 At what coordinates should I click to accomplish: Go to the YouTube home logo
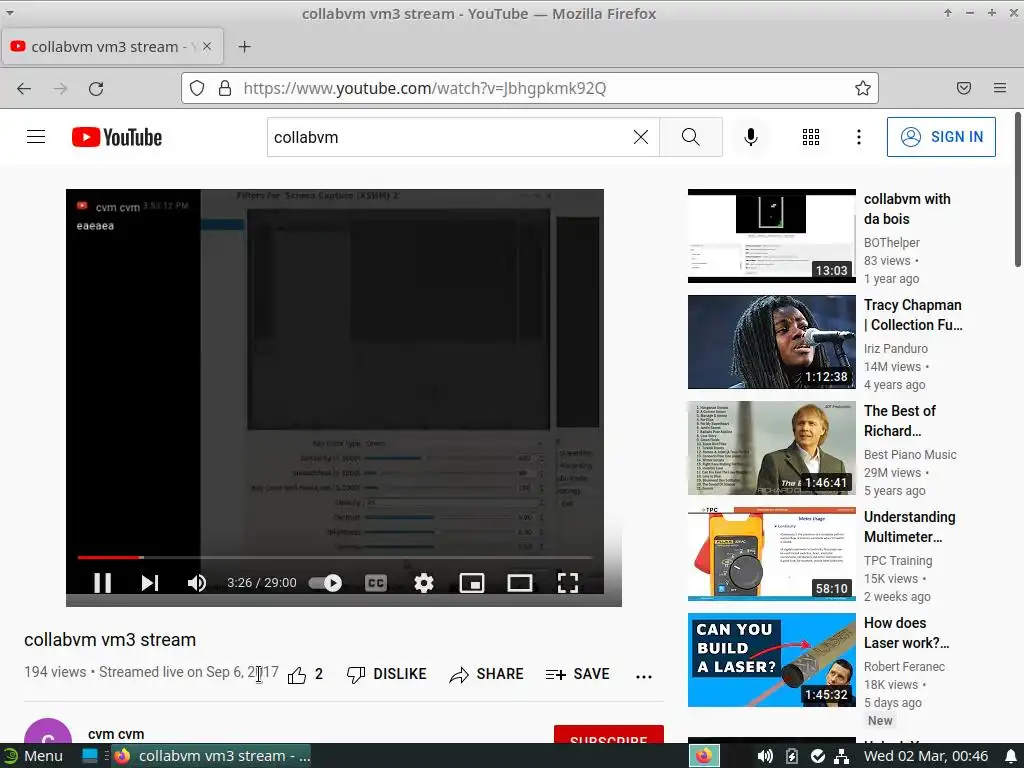[117, 137]
